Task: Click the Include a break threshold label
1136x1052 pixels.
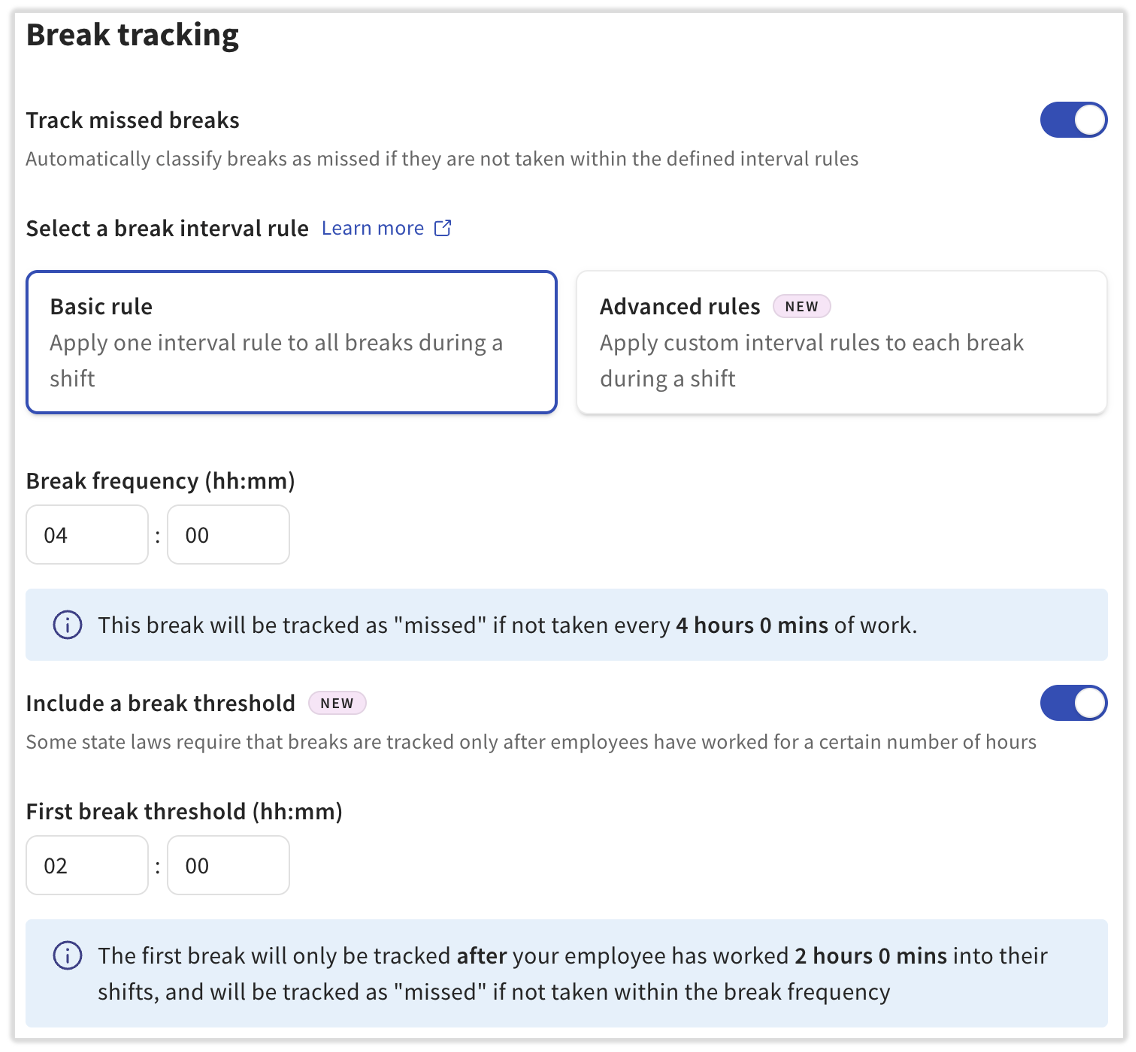Action: (161, 703)
